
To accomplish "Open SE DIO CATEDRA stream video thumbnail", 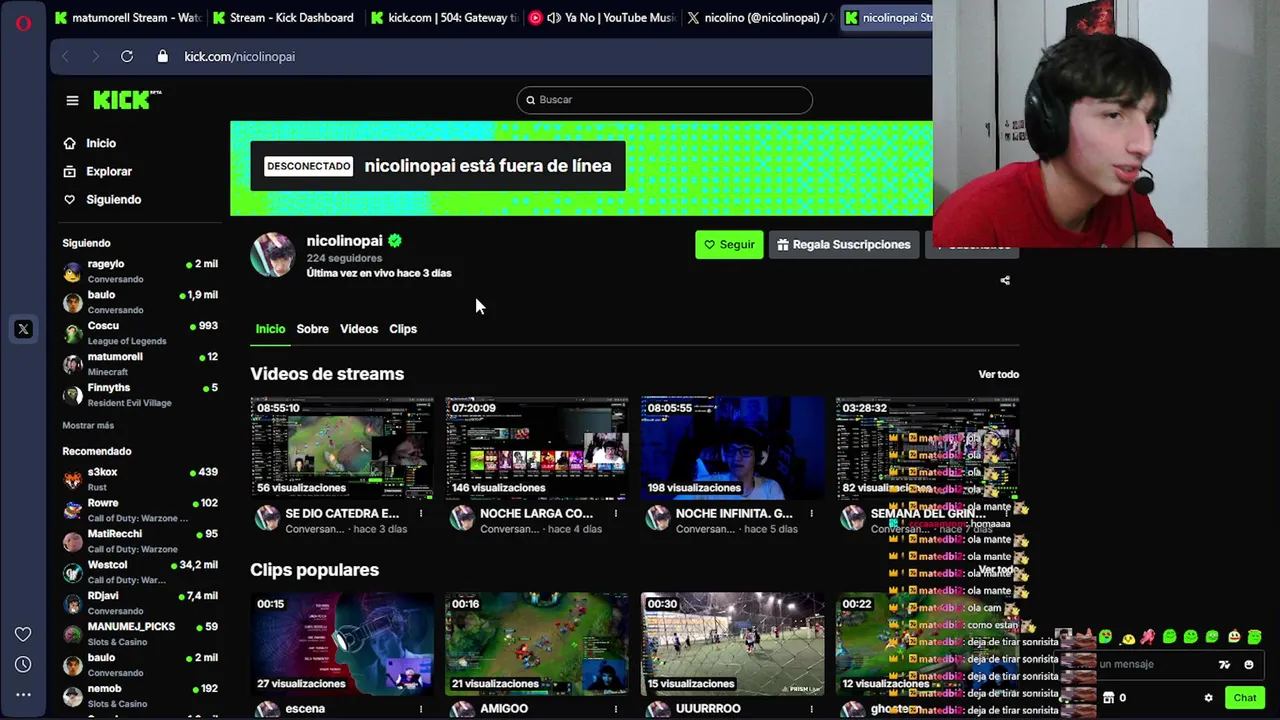I will click(x=342, y=448).
